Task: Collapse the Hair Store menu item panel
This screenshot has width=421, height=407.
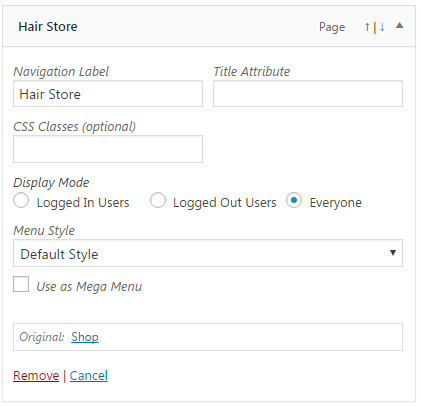Action: click(x=399, y=26)
